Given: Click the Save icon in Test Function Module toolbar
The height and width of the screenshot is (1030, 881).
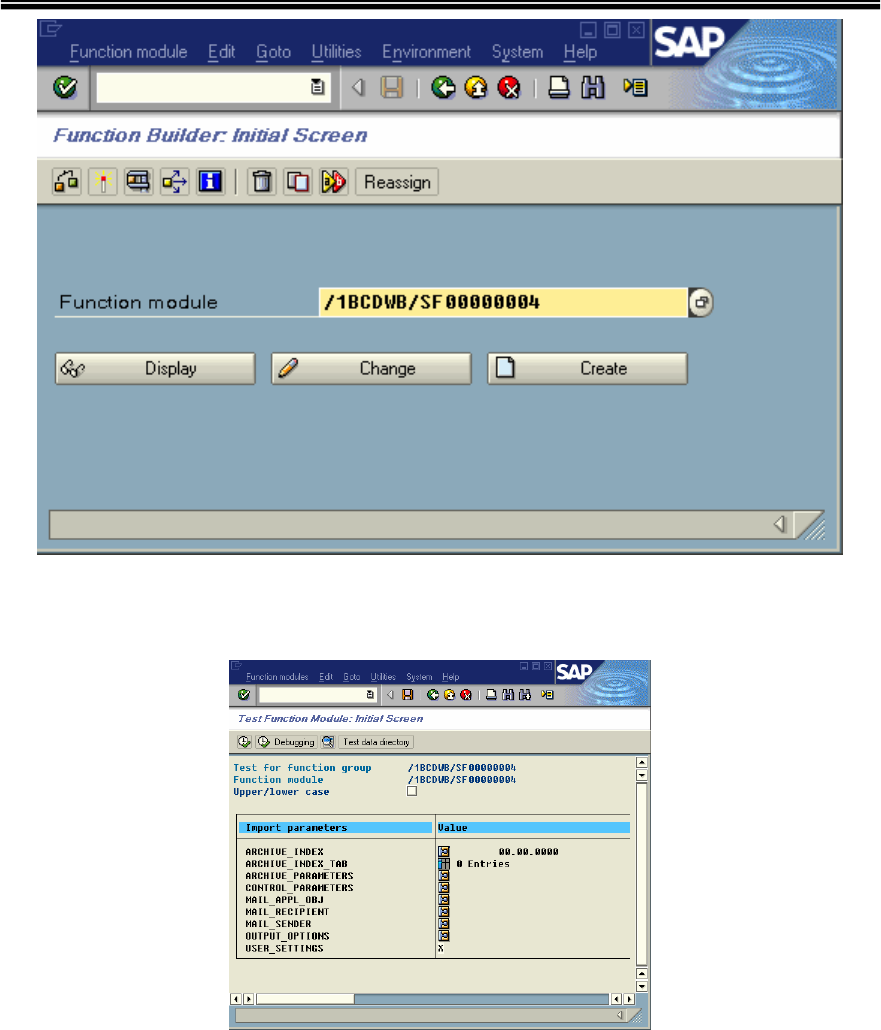Looking at the screenshot, I should [407, 694].
